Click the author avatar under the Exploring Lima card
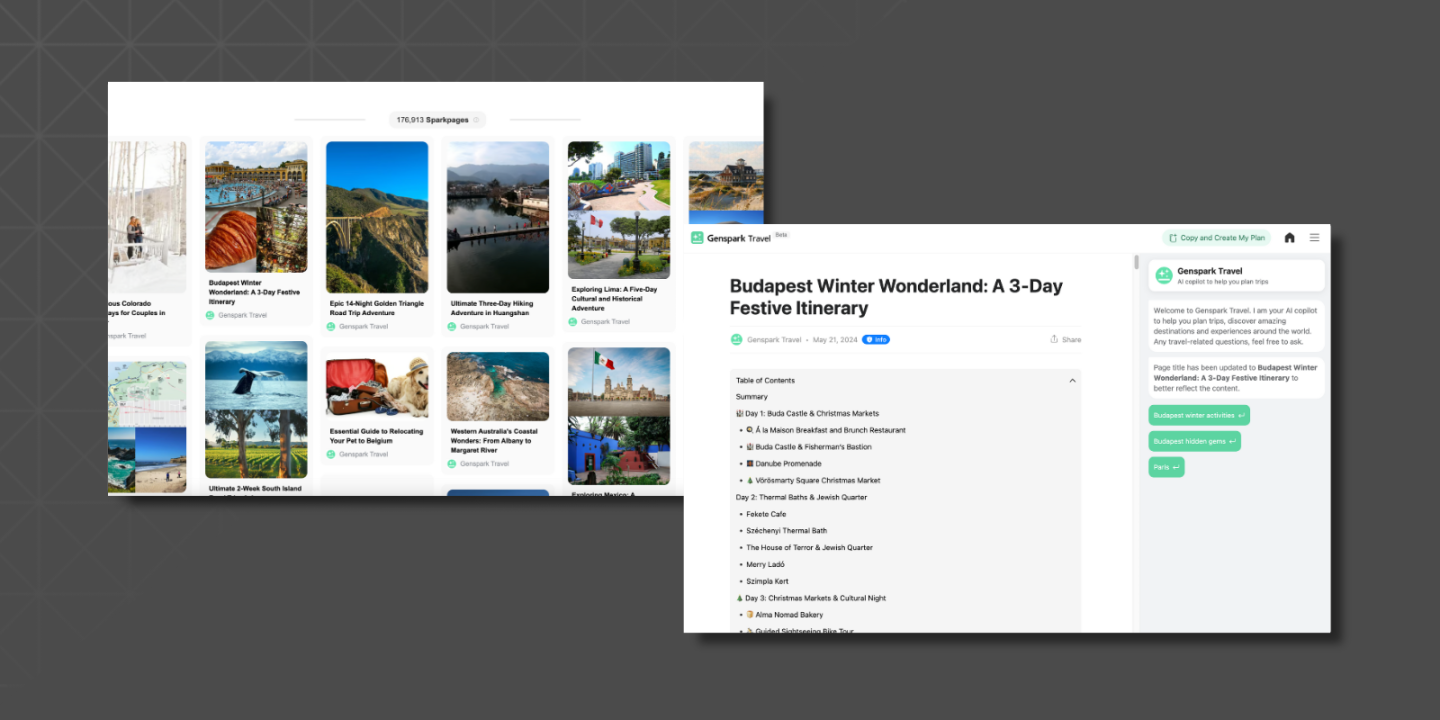 click(573, 322)
